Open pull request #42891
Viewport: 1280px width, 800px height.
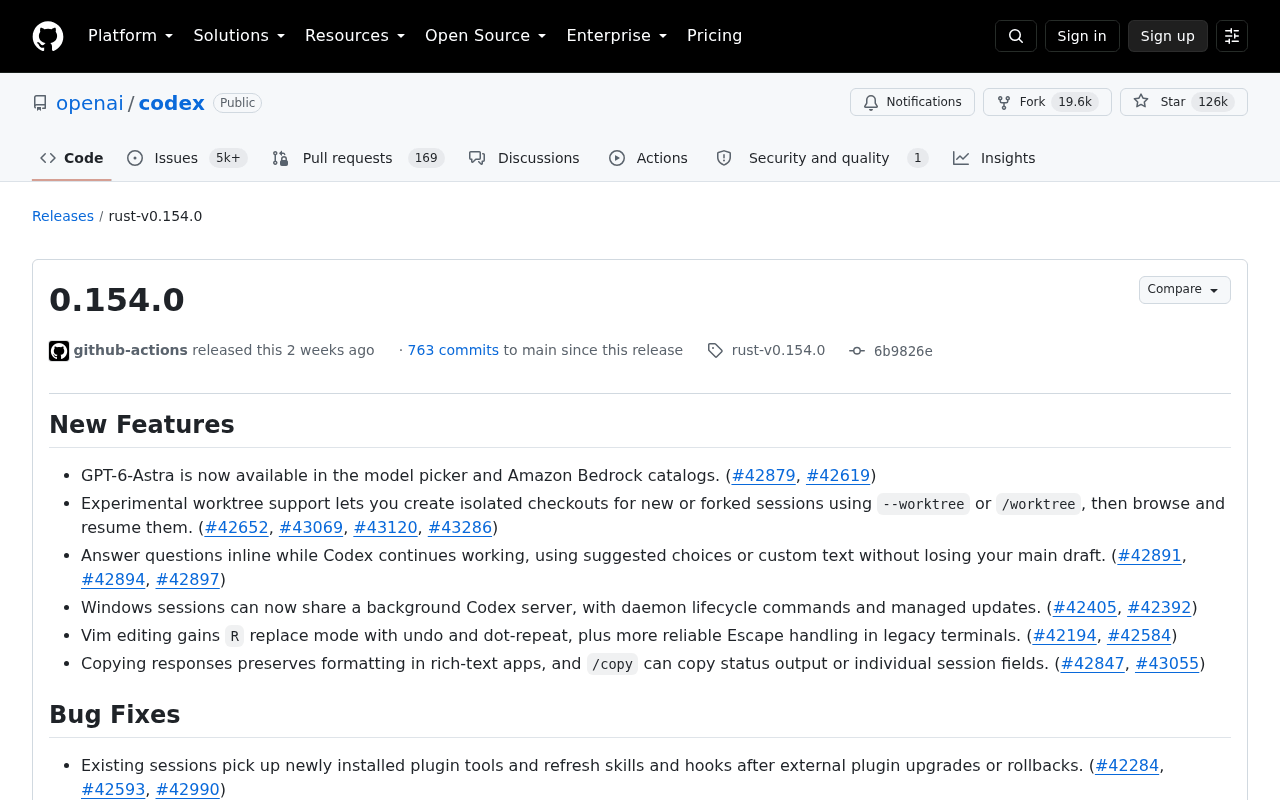click(1150, 555)
